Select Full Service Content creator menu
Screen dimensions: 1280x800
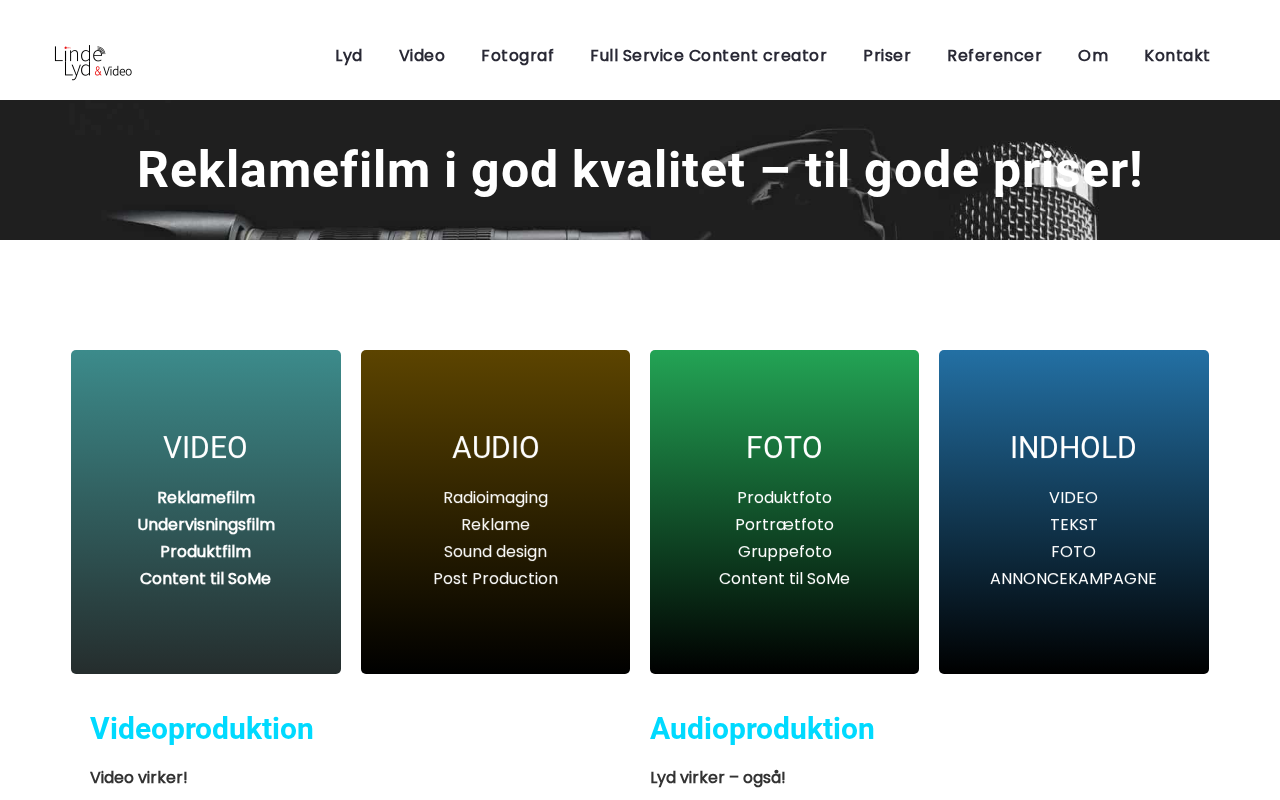[x=708, y=56]
